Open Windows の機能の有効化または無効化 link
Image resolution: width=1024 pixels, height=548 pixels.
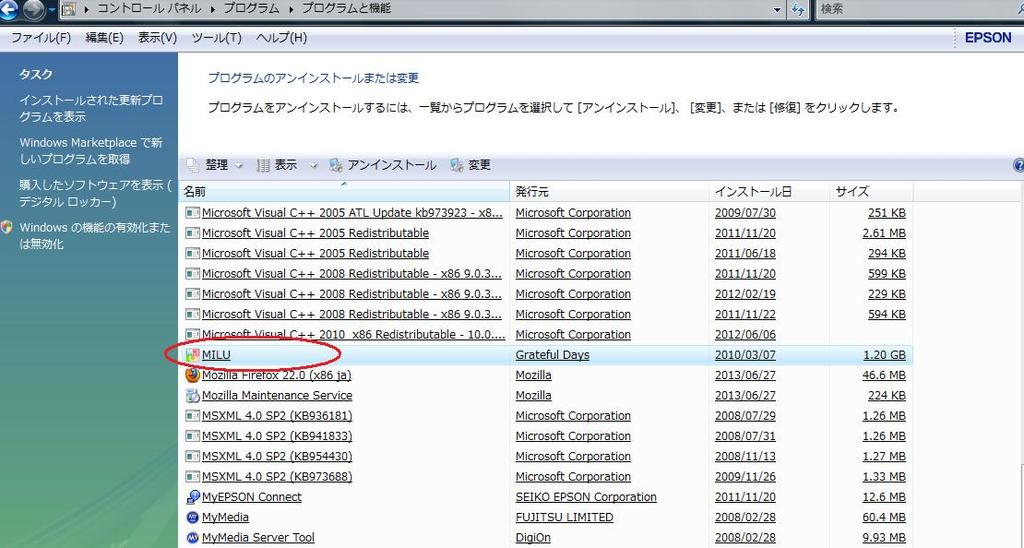click(x=94, y=236)
